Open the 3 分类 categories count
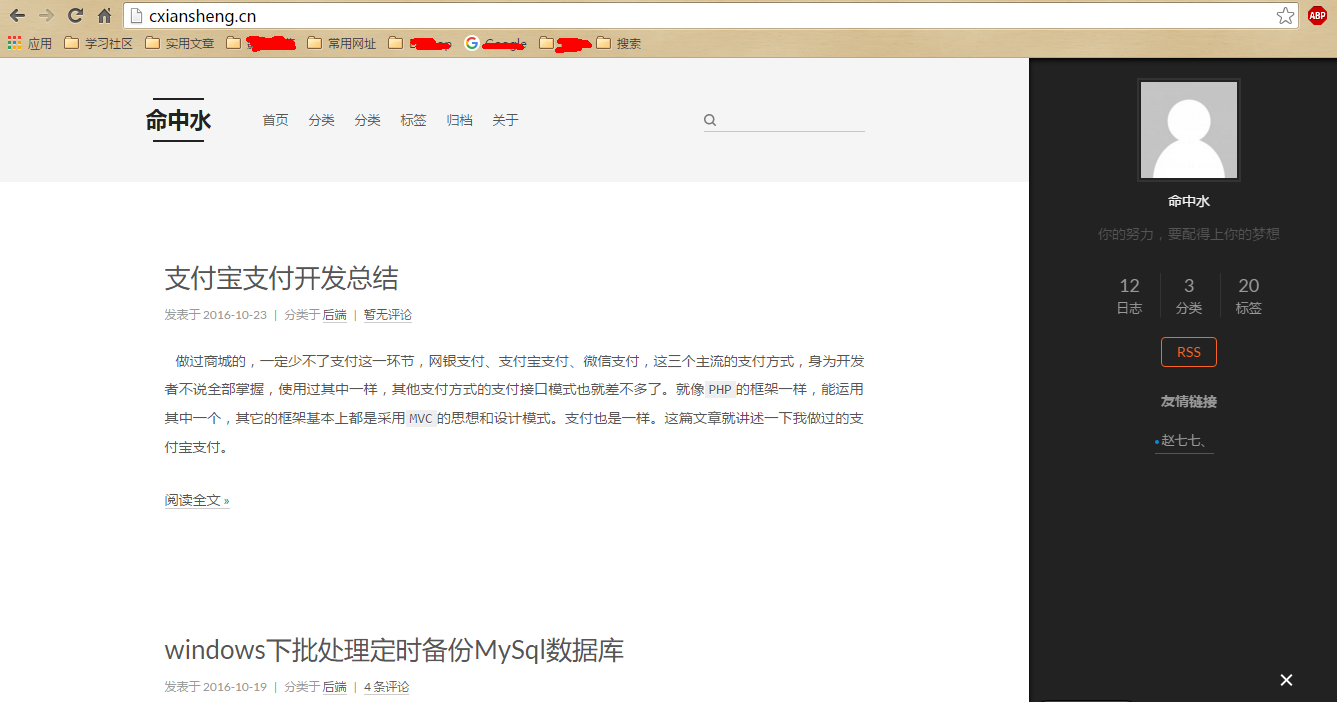1337x702 pixels. [x=1189, y=295]
